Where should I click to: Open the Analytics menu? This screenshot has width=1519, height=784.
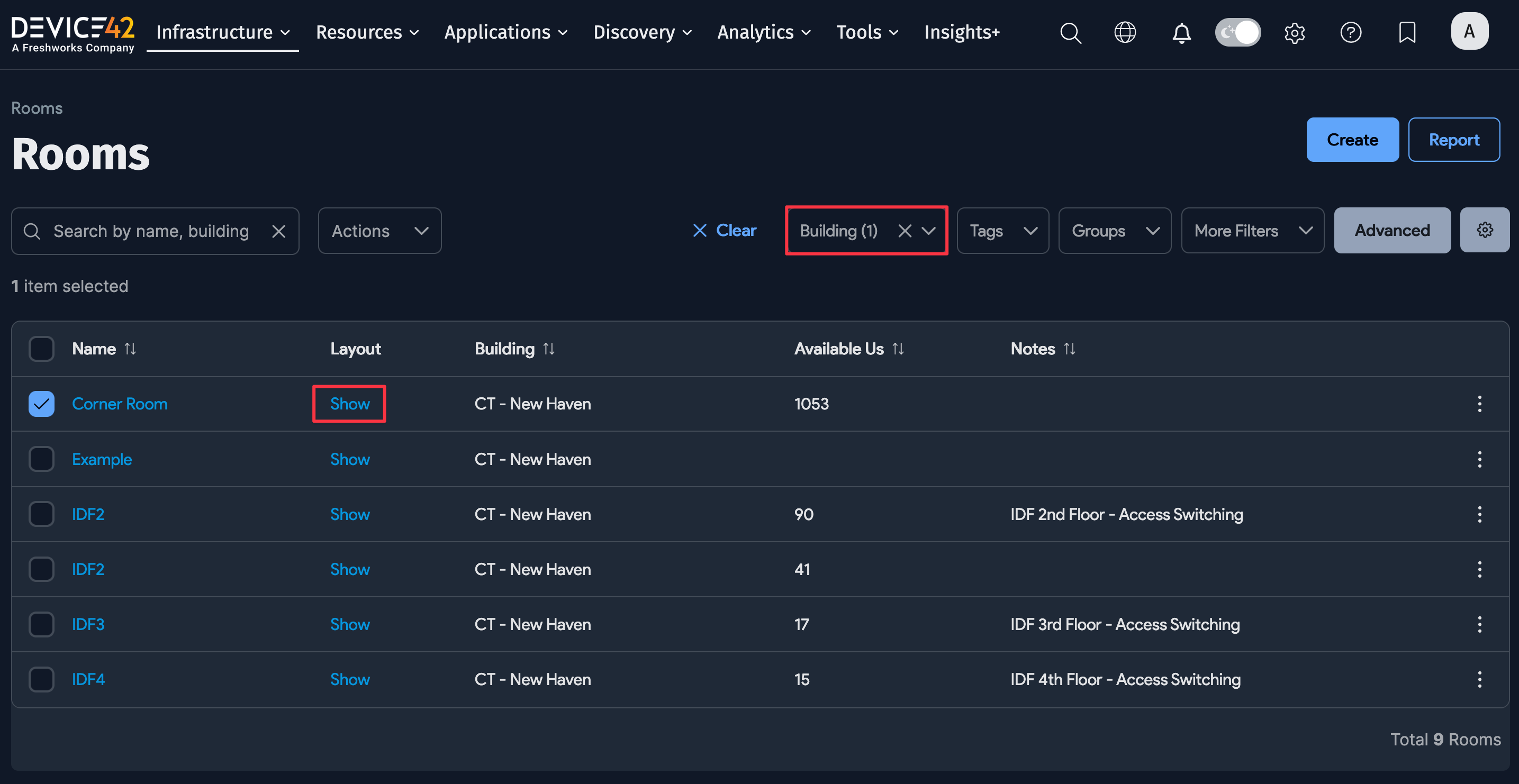pyautogui.click(x=764, y=32)
